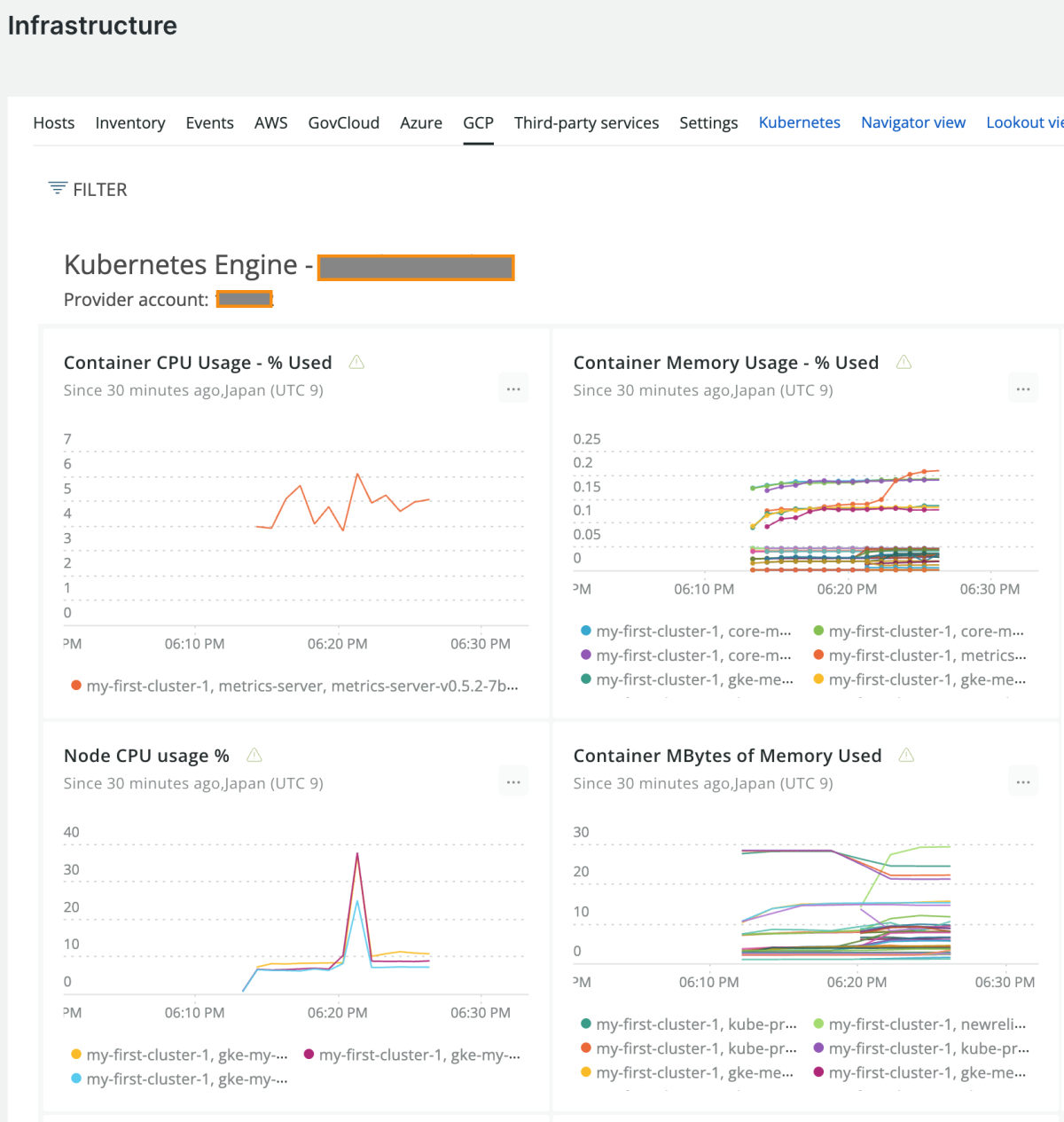Click warning icon beside Container Memory Usage title
The width and height of the screenshot is (1064, 1122).
[904, 362]
